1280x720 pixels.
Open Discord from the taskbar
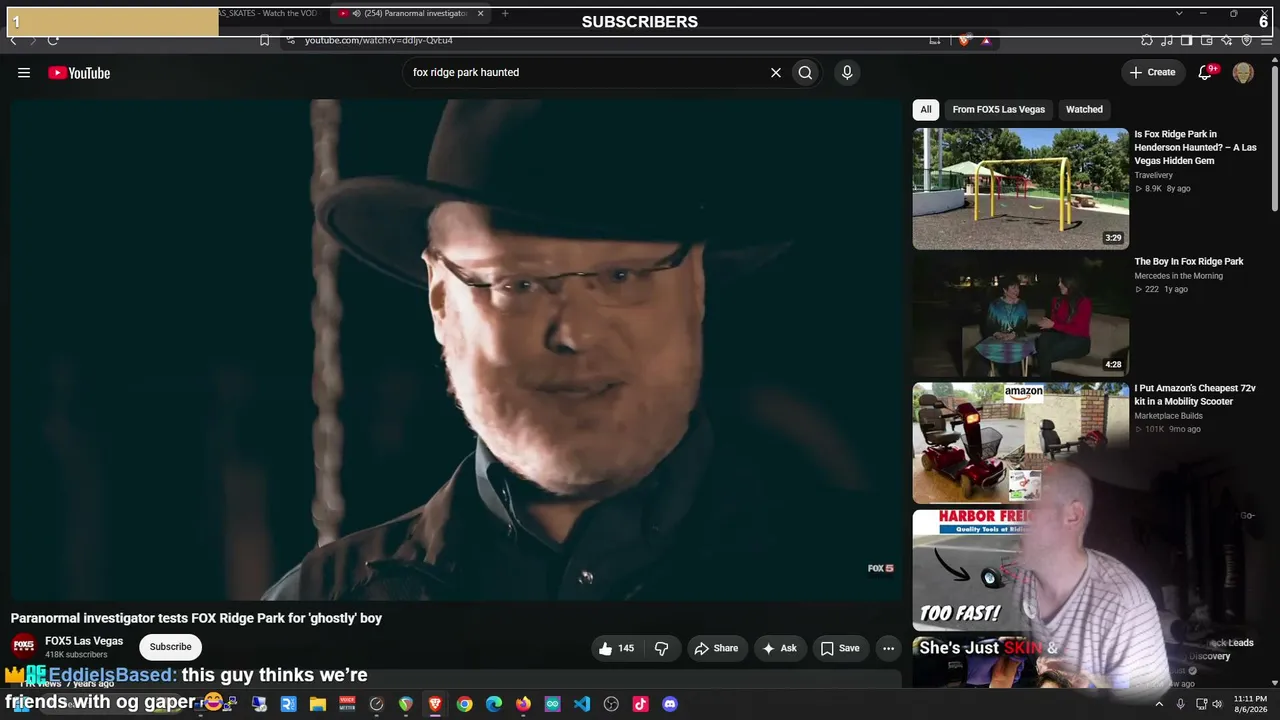pyautogui.click(x=670, y=704)
